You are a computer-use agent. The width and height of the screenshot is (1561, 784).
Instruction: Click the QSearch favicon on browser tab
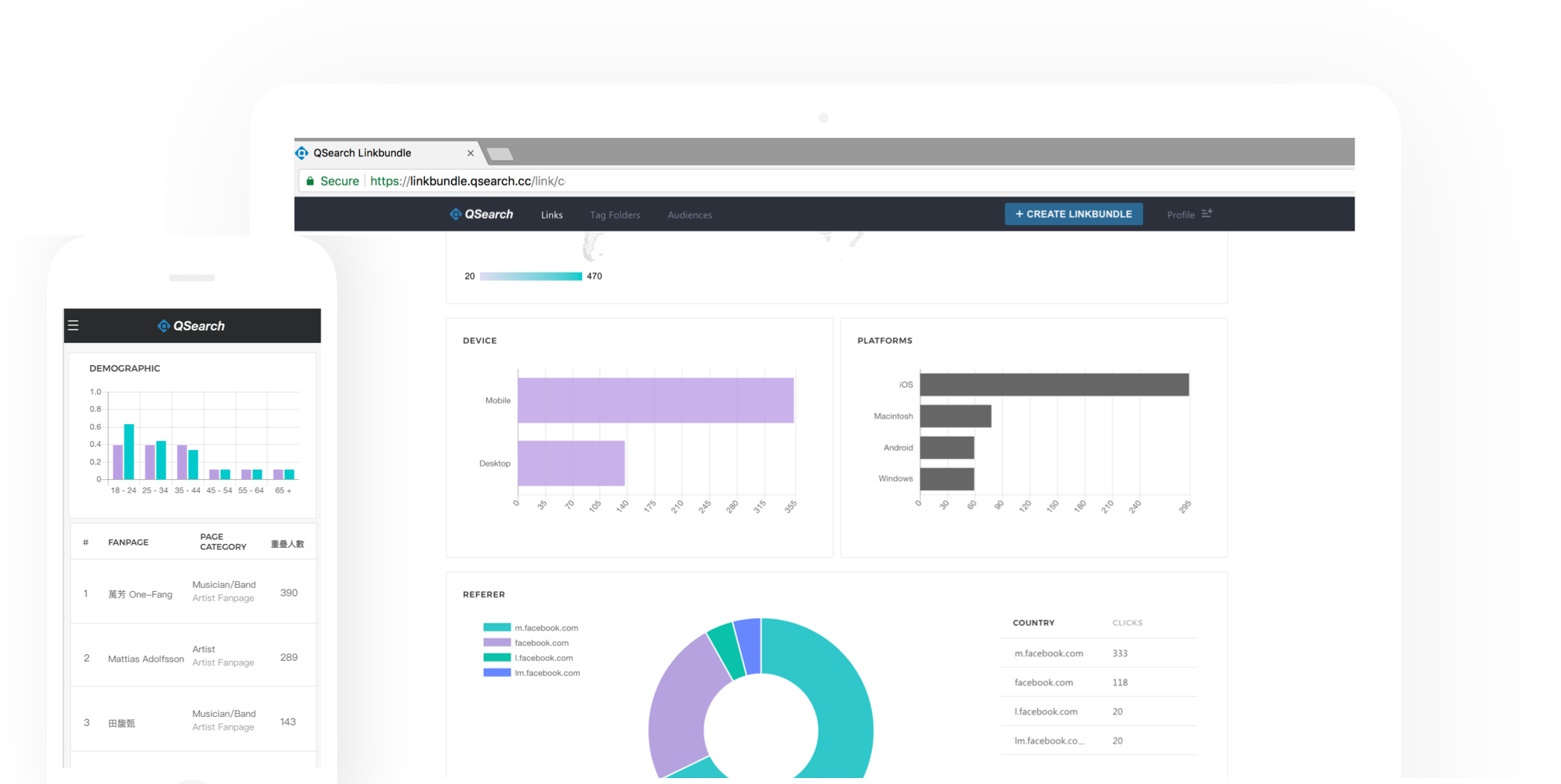302,153
